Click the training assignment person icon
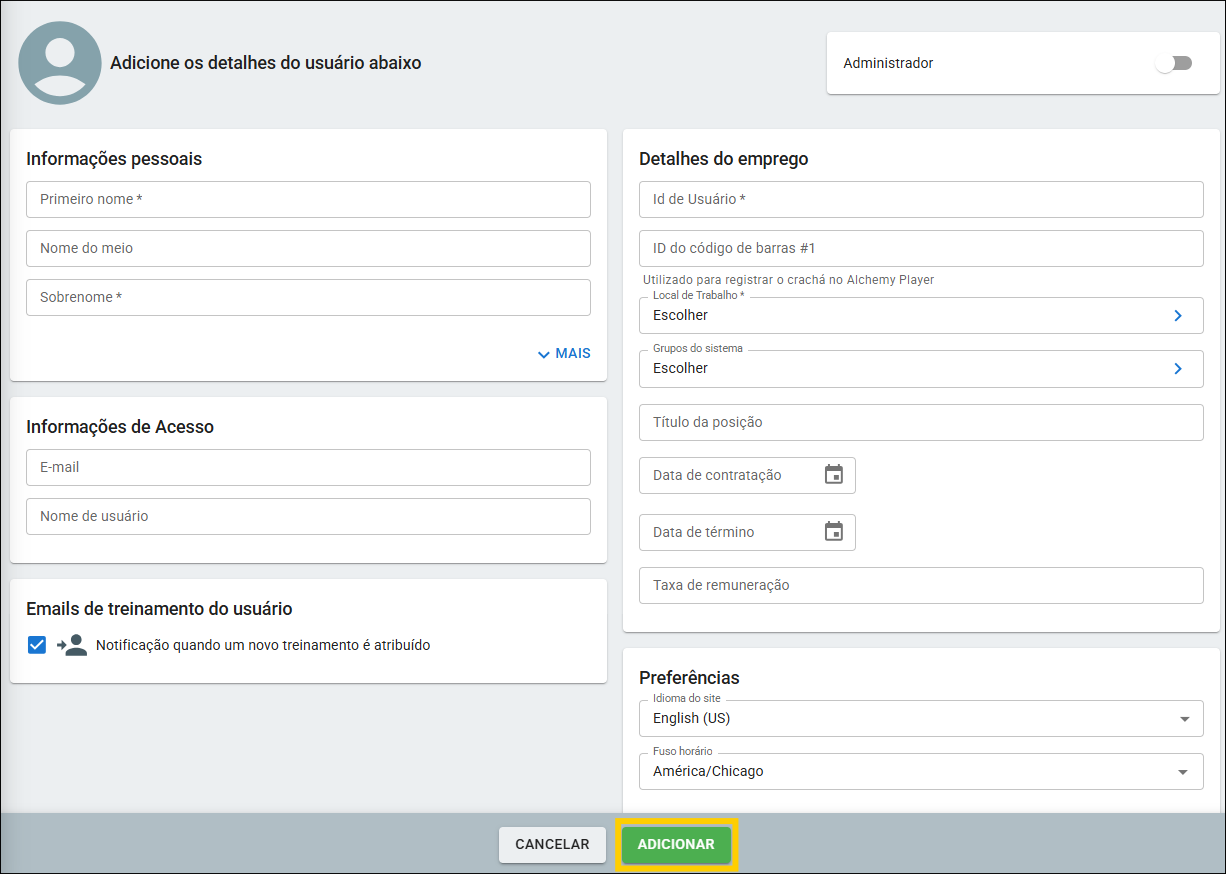Viewport: 1226px width, 874px height. (x=72, y=645)
